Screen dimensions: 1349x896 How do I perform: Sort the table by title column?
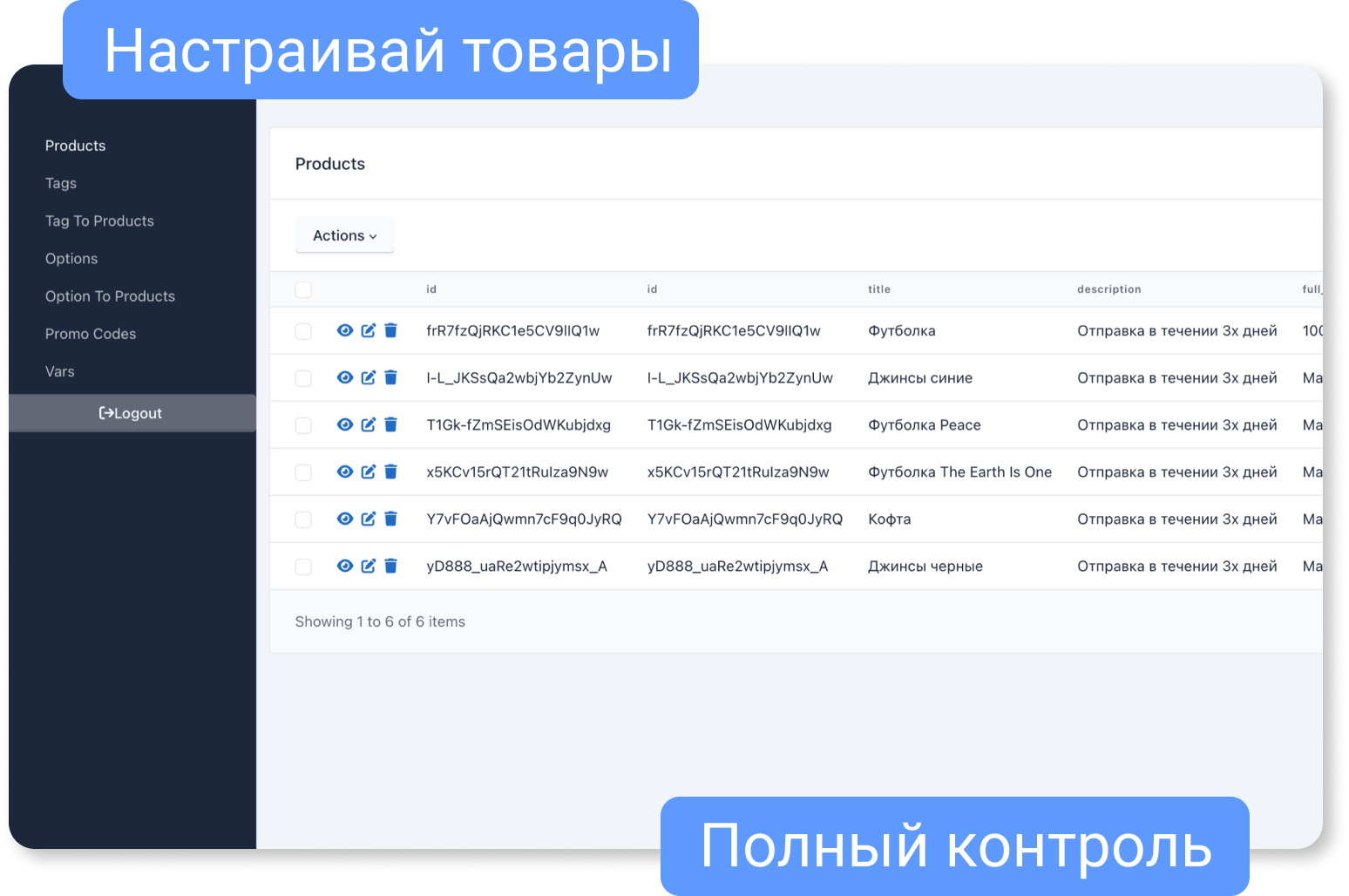878,288
